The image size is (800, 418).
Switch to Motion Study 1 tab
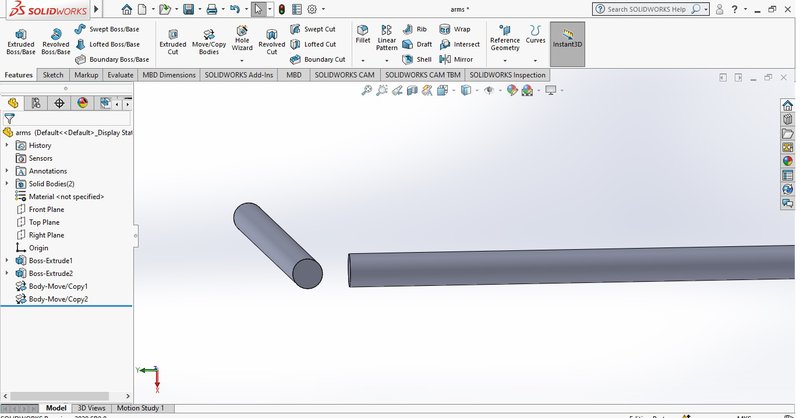coord(141,408)
